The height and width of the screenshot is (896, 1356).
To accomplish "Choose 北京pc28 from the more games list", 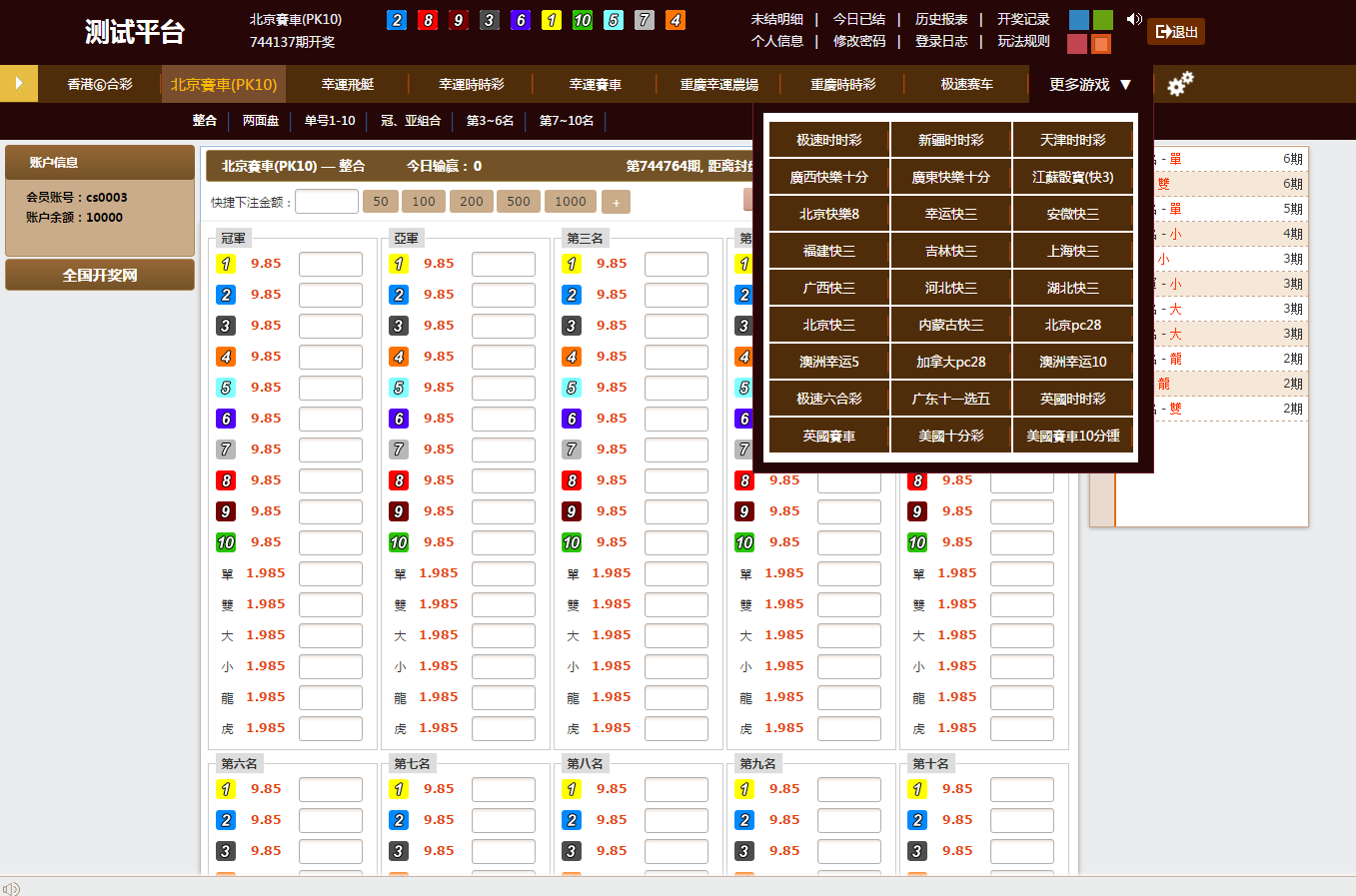I will [1072, 325].
